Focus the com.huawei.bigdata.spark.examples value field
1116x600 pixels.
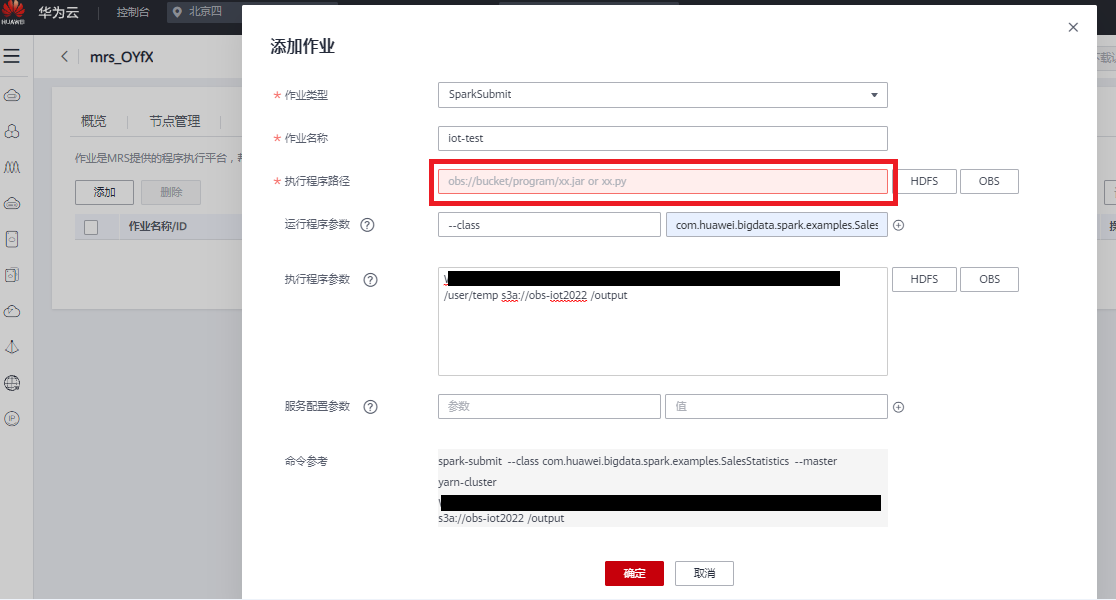coord(777,225)
